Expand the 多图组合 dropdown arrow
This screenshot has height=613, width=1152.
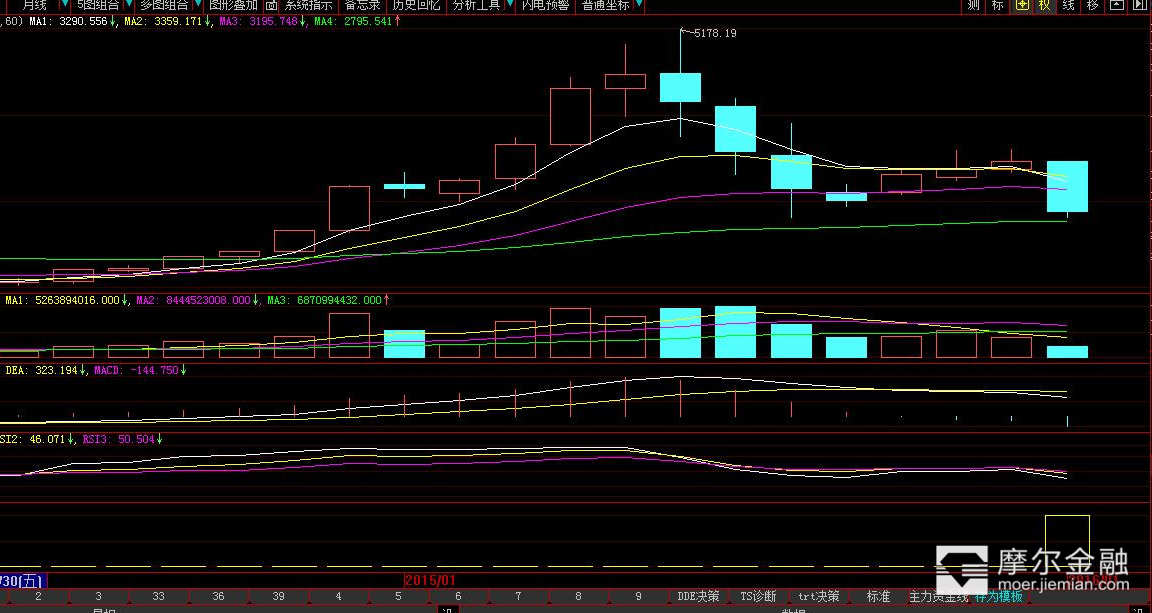(196, 5)
